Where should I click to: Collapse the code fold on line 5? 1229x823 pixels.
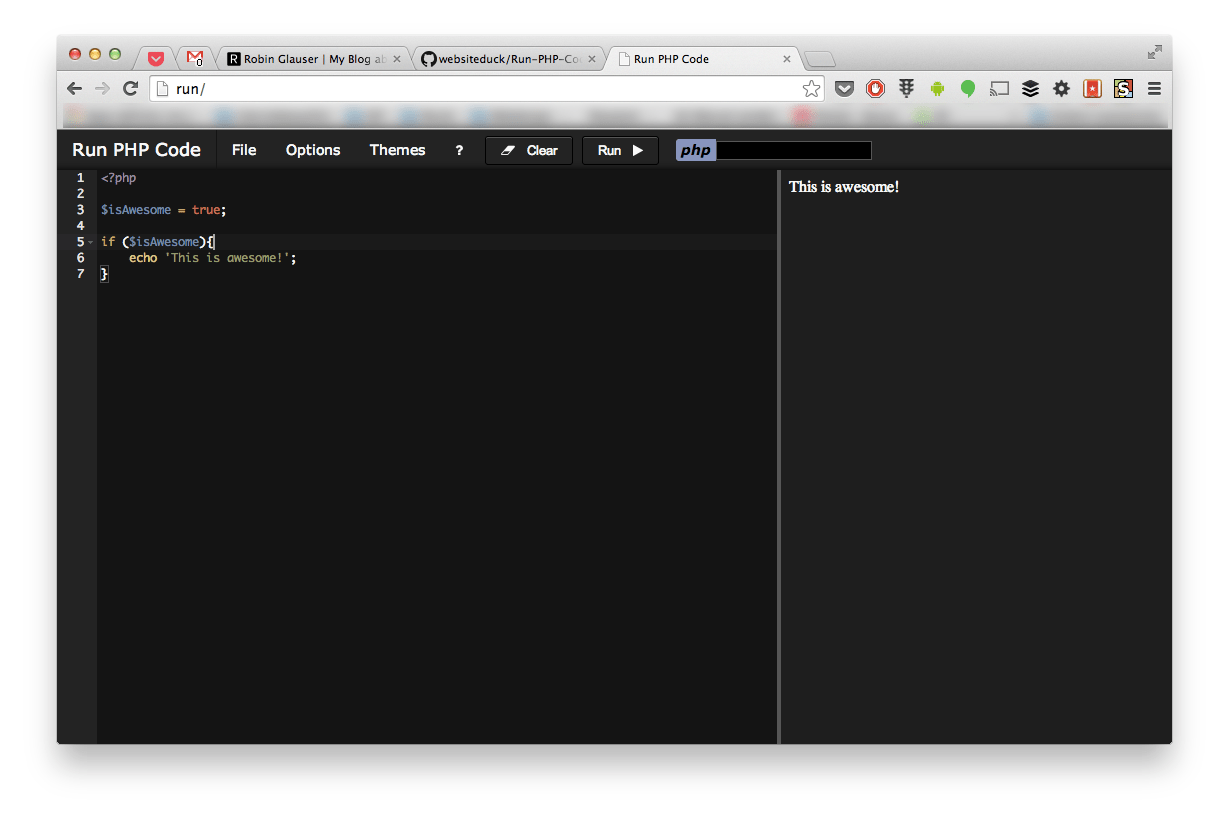pyautogui.click(x=91, y=241)
